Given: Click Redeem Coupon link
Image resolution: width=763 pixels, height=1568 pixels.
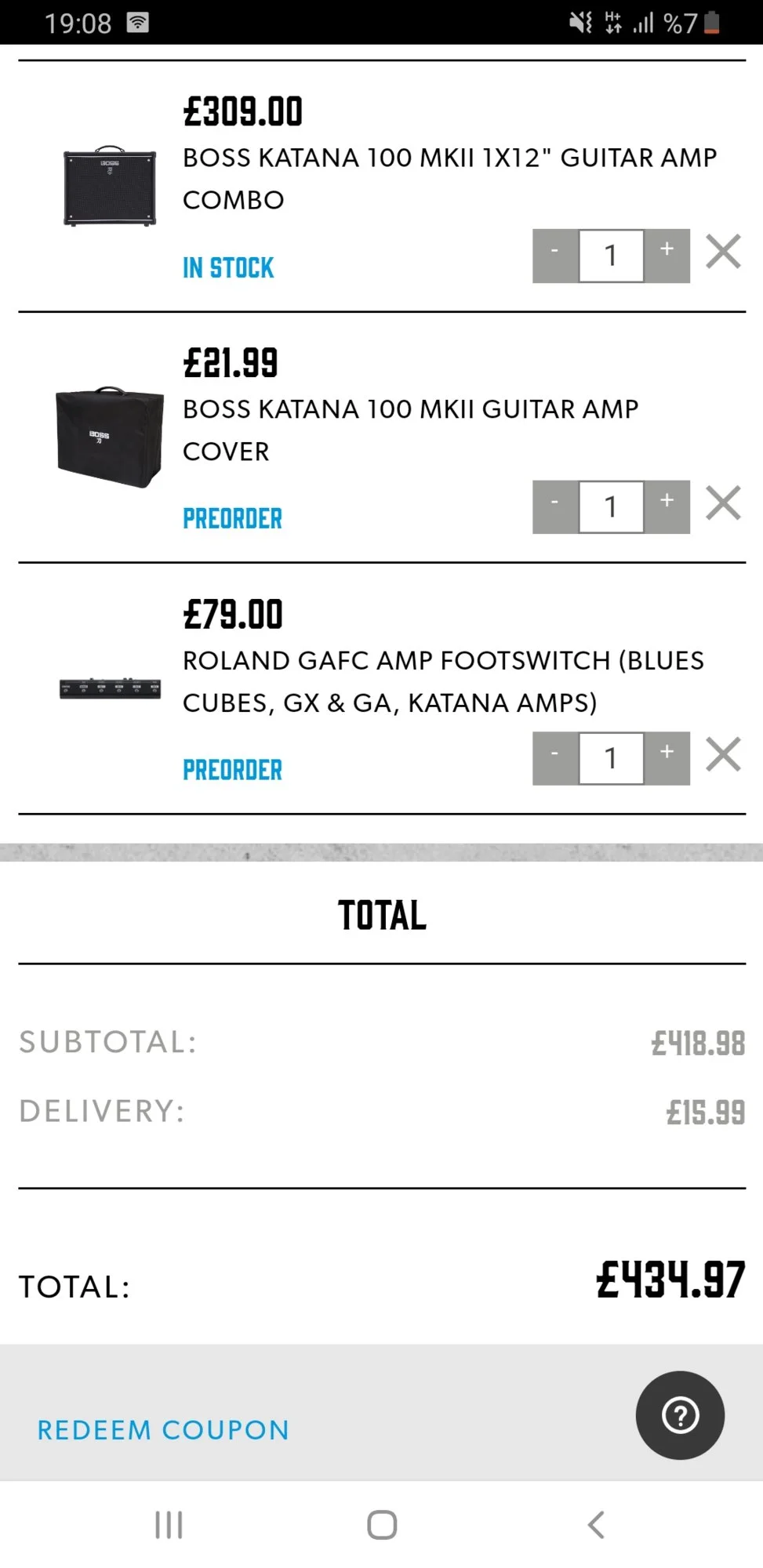Looking at the screenshot, I should pos(163,1430).
